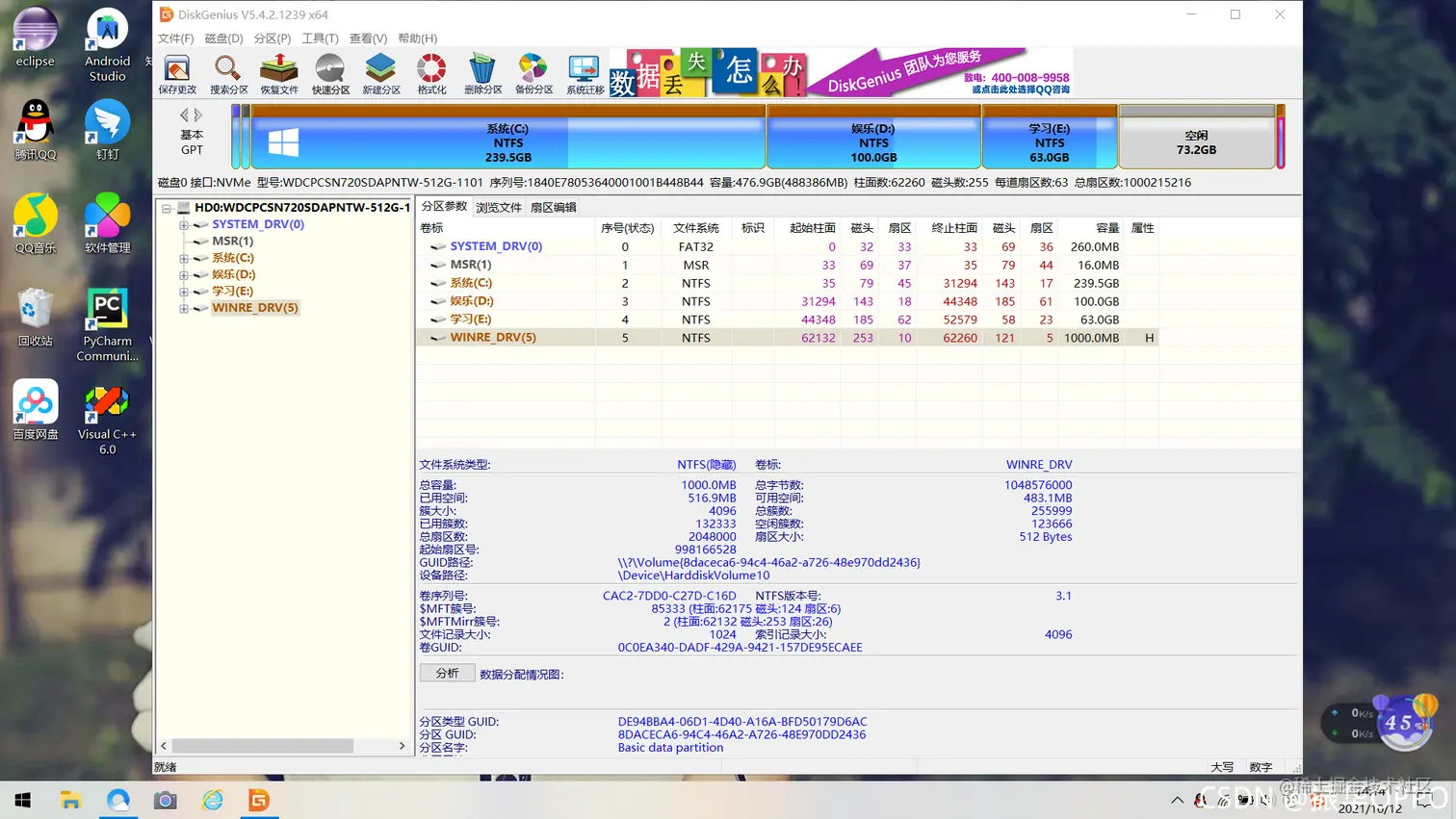The height and width of the screenshot is (819, 1456).
Task: Open the 备份分区 tool
Action: (x=533, y=74)
